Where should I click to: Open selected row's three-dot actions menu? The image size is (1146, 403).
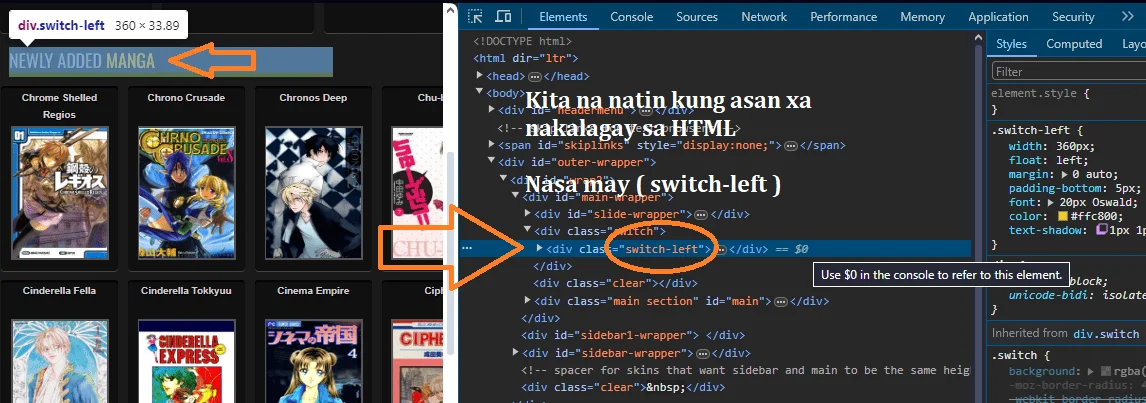tap(468, 249)
